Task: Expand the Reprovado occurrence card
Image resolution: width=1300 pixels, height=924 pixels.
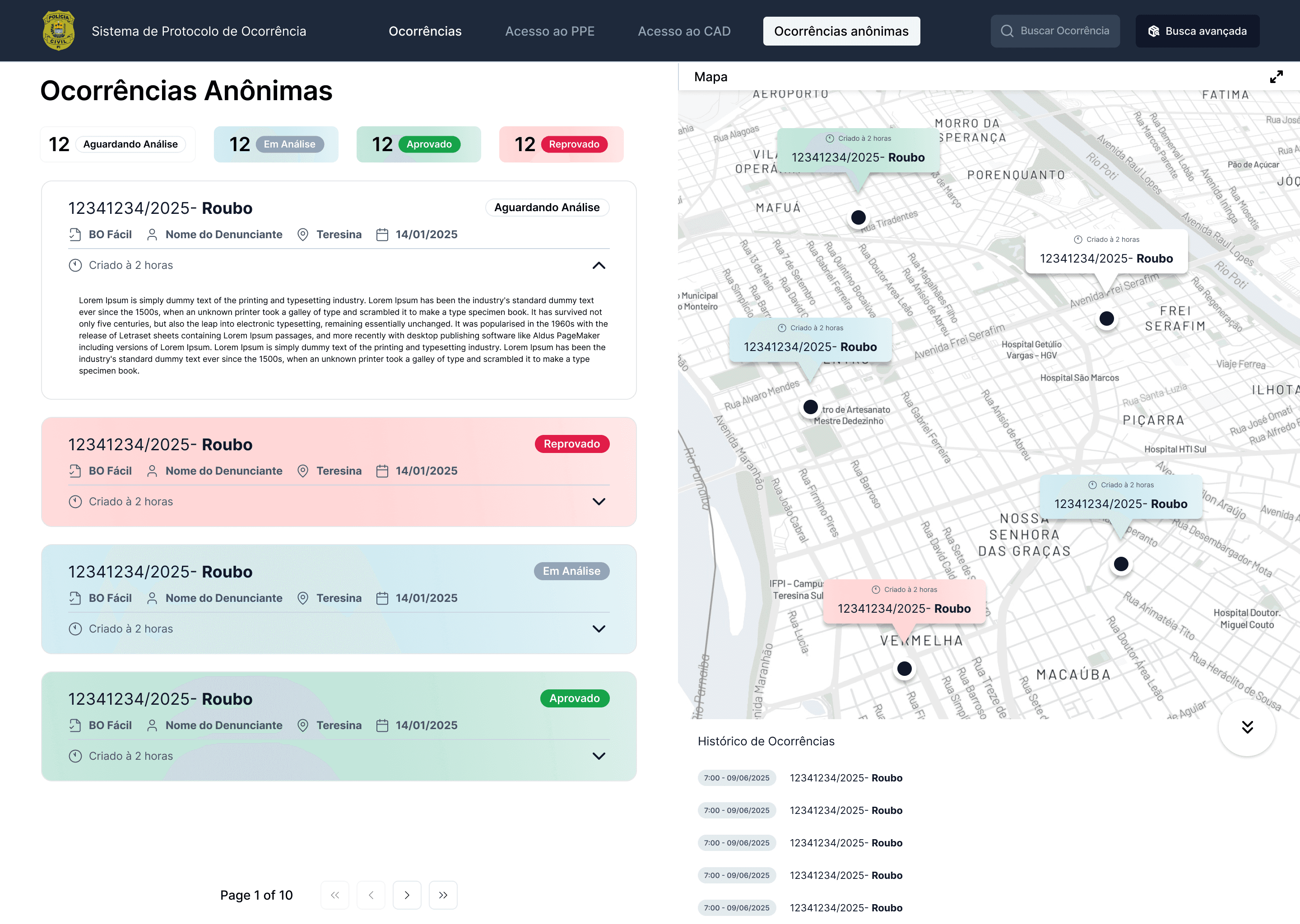Action: coord(599,502)
